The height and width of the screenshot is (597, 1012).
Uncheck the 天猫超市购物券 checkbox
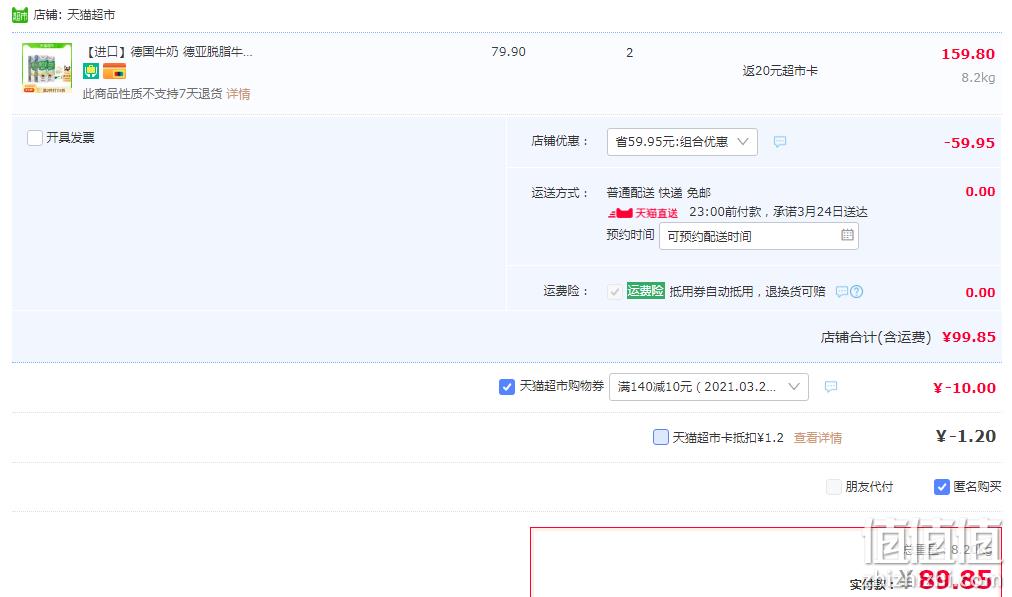point(507,387)
